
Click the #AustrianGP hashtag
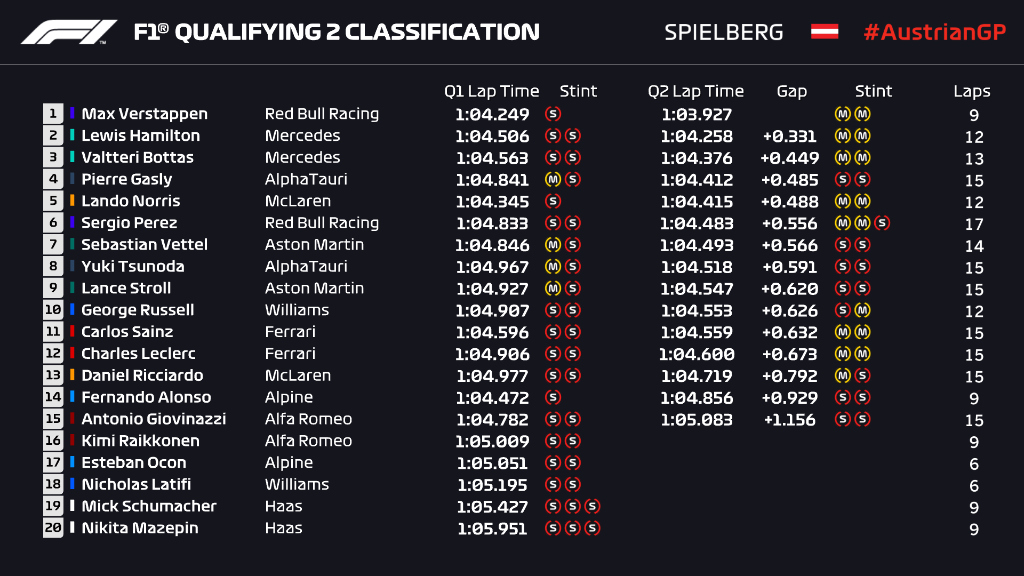tap(934, 32)
